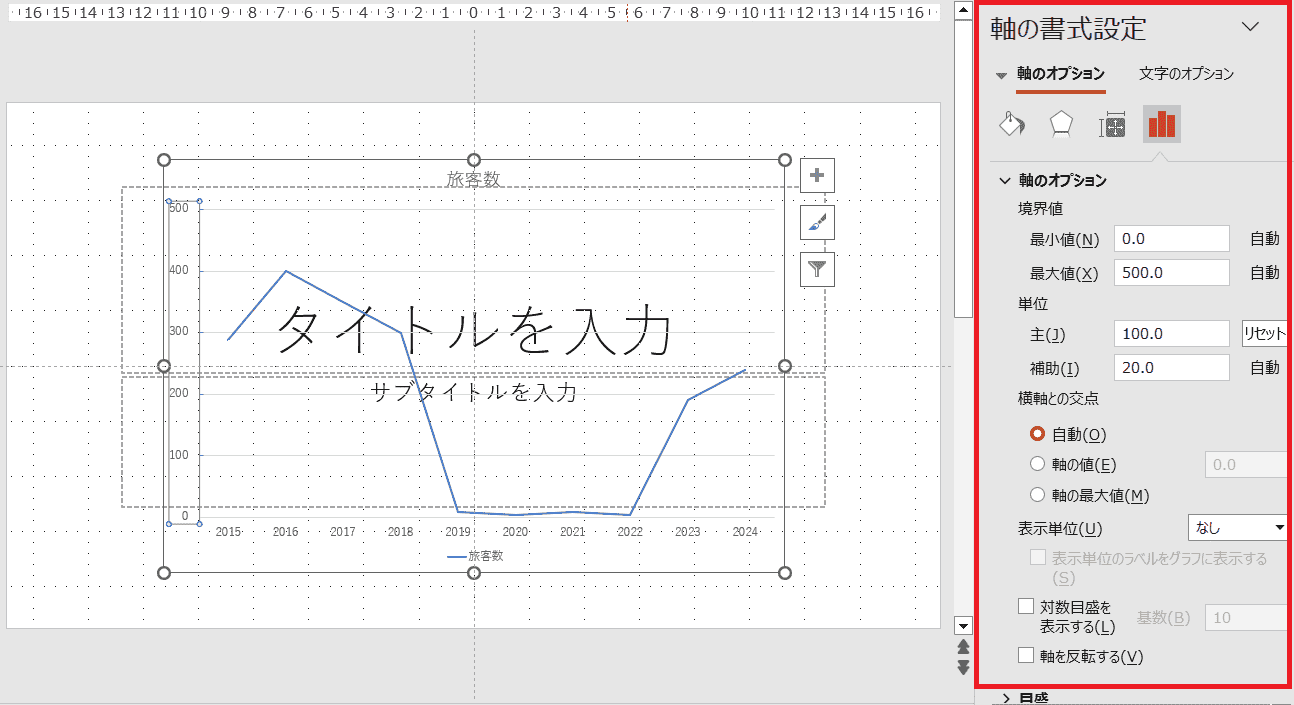Click the 最小値 input field showing 0.0
Screen dimensions: 1294x705
point(1171,239)
